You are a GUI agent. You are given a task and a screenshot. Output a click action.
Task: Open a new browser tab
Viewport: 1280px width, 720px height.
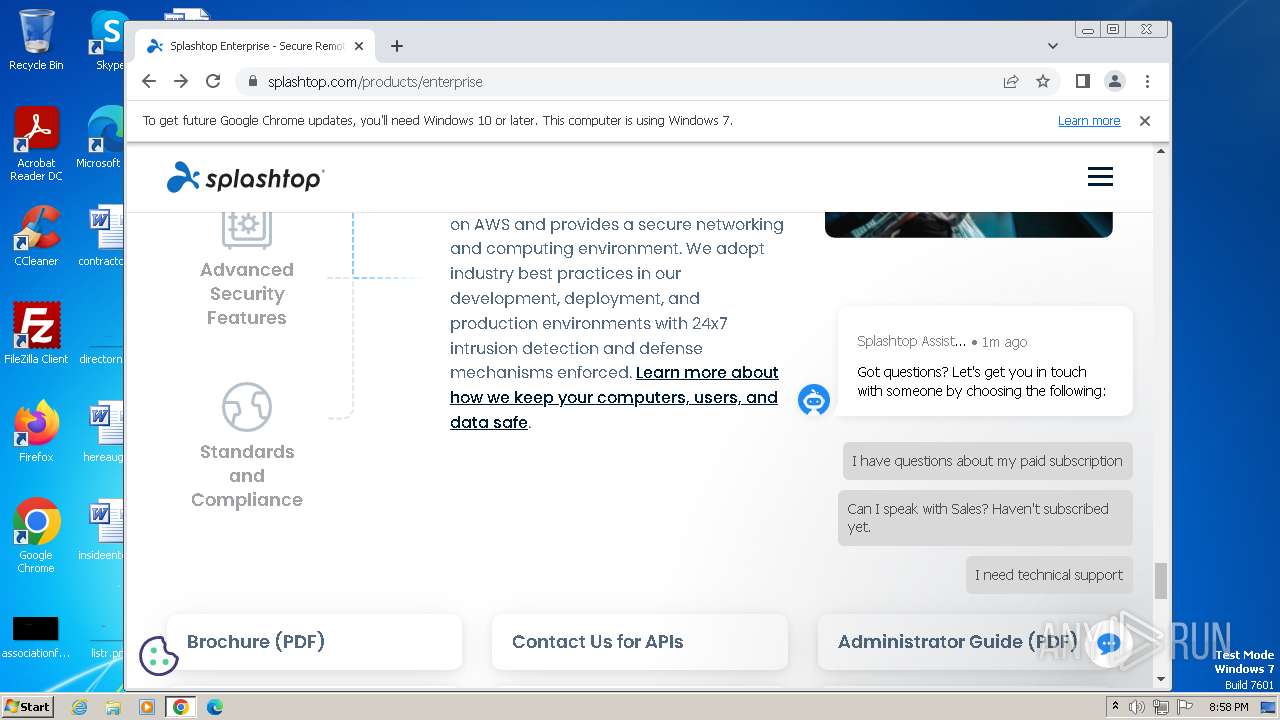tap(397, 46)
